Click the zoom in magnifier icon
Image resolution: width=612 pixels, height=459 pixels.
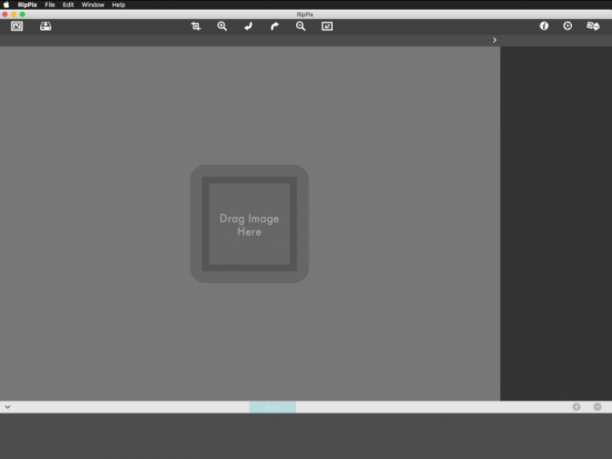tap(222, 26)
